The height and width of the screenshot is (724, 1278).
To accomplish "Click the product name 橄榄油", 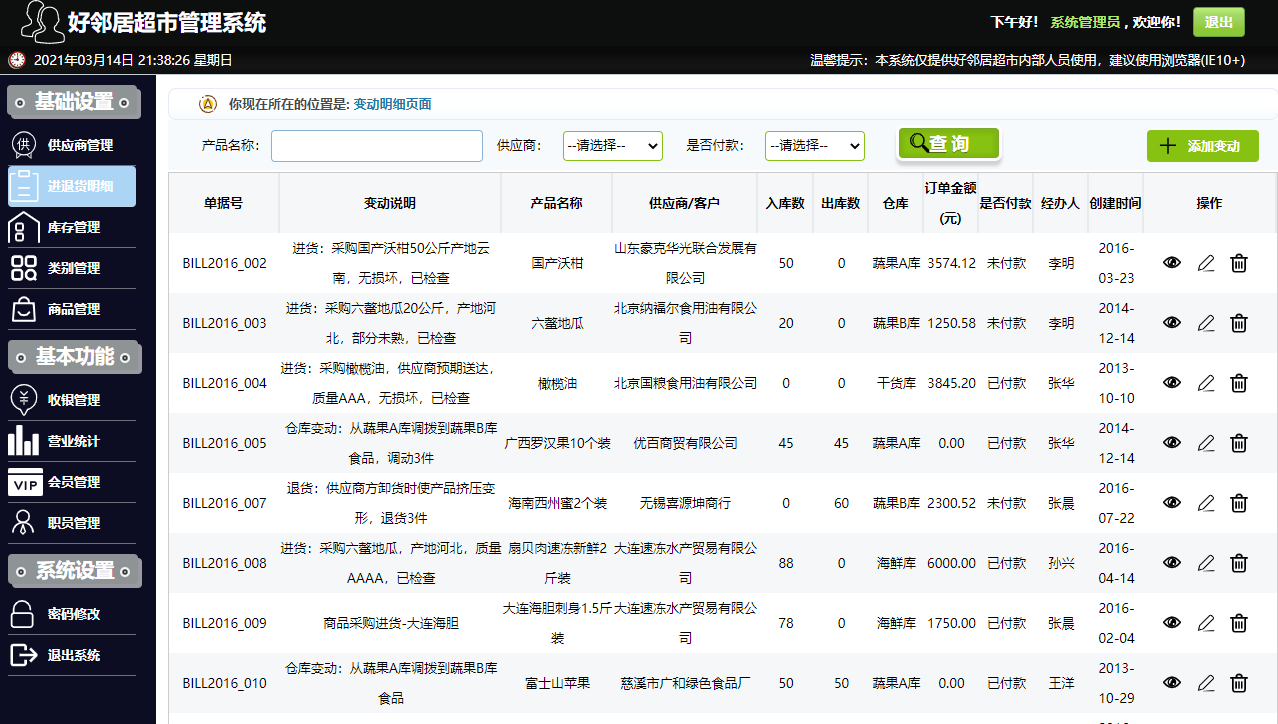I will (557, 383).
